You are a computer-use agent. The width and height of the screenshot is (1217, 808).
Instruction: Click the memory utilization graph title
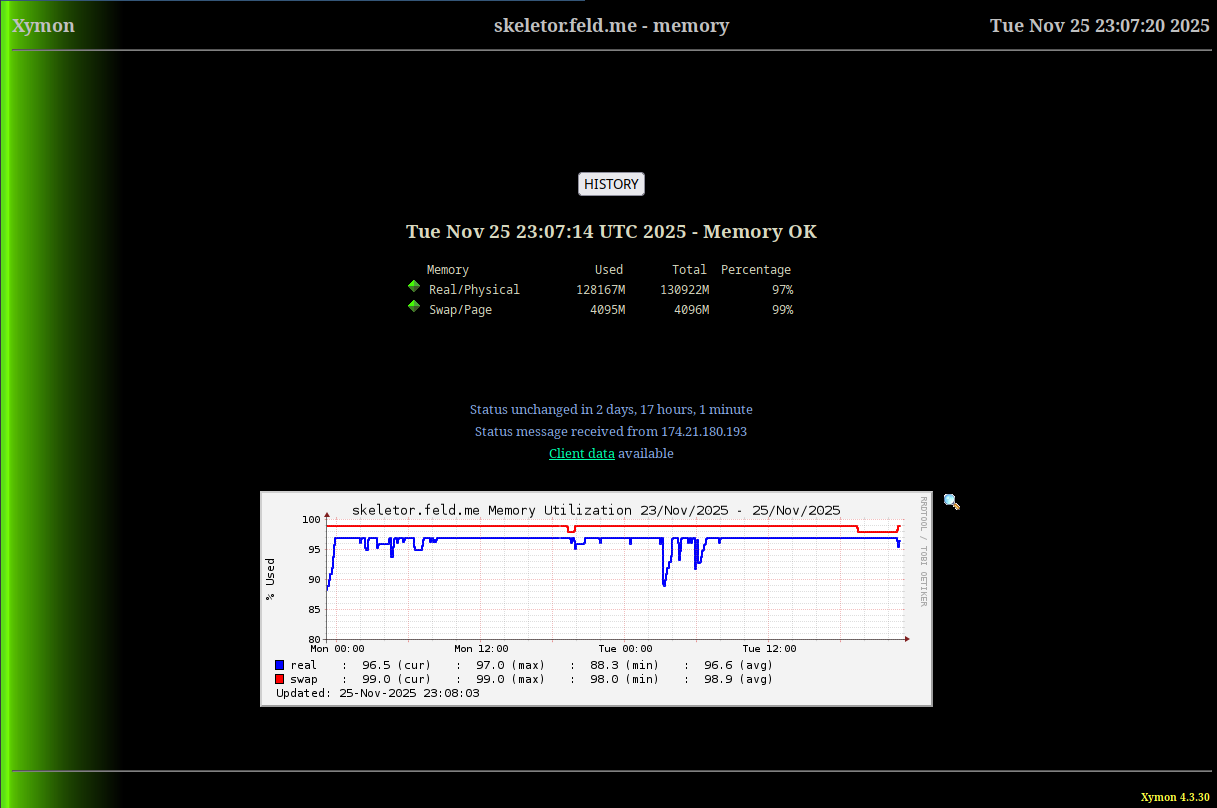tap(595, 510)
